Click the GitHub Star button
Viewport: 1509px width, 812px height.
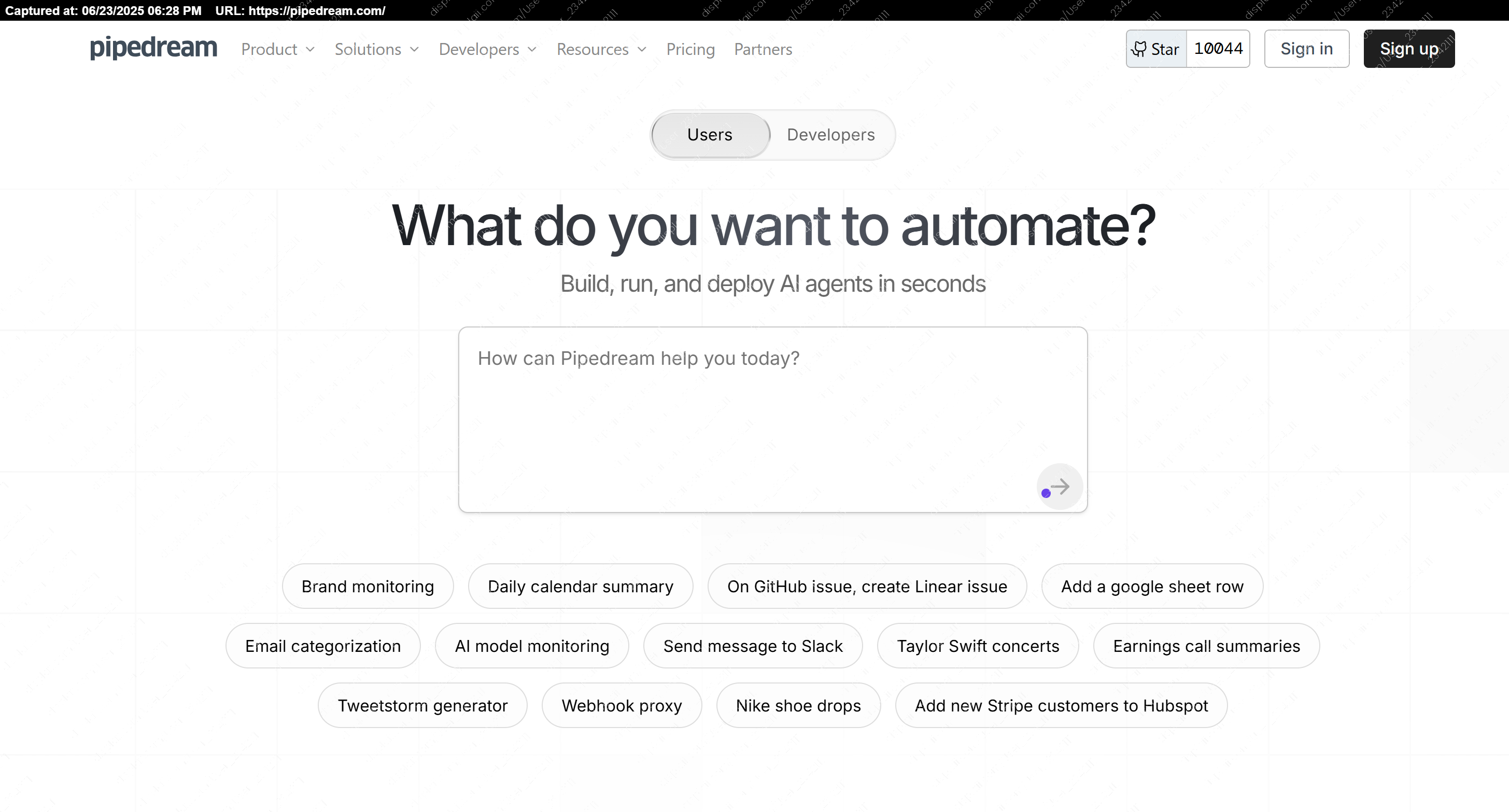pyautogui.click(x=1157, y=49)
